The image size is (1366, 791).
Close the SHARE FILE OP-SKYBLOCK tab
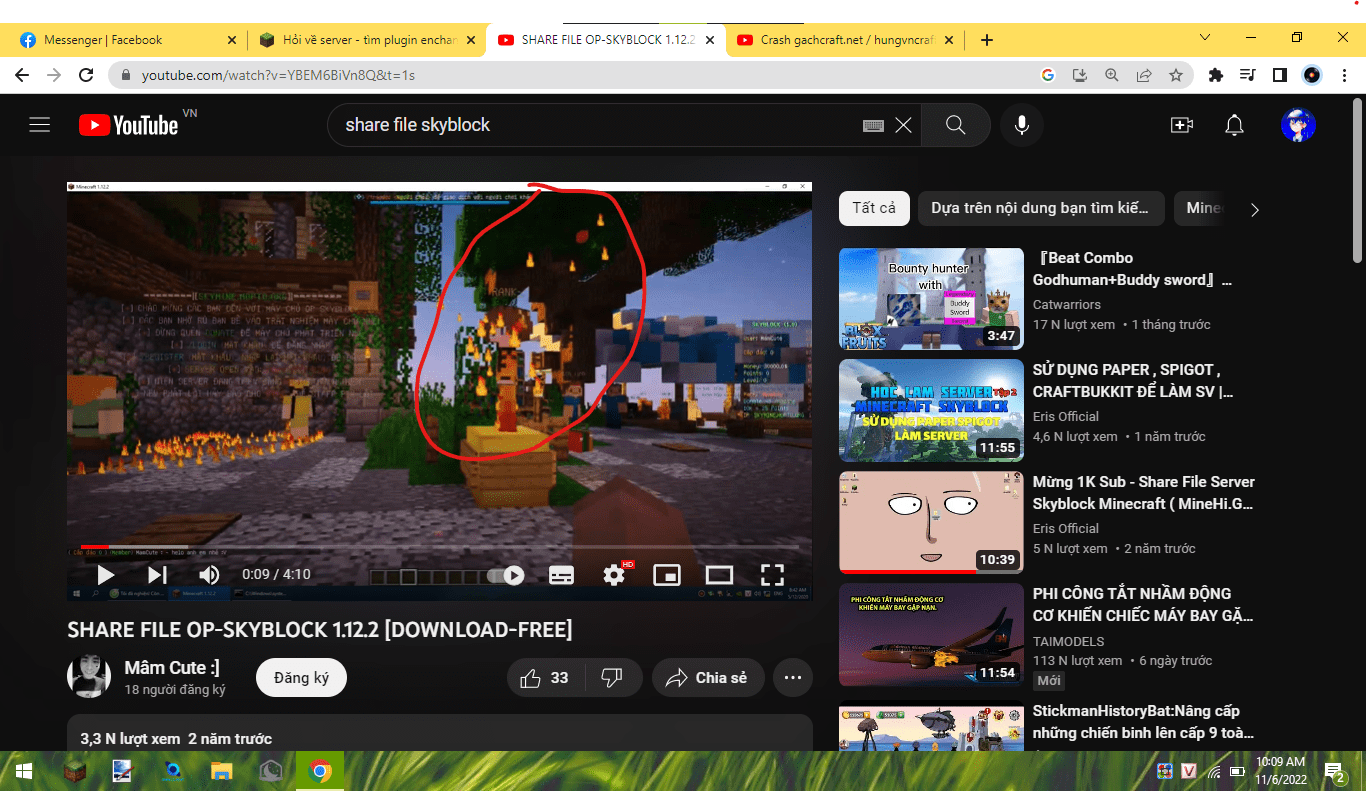(710, 40)
